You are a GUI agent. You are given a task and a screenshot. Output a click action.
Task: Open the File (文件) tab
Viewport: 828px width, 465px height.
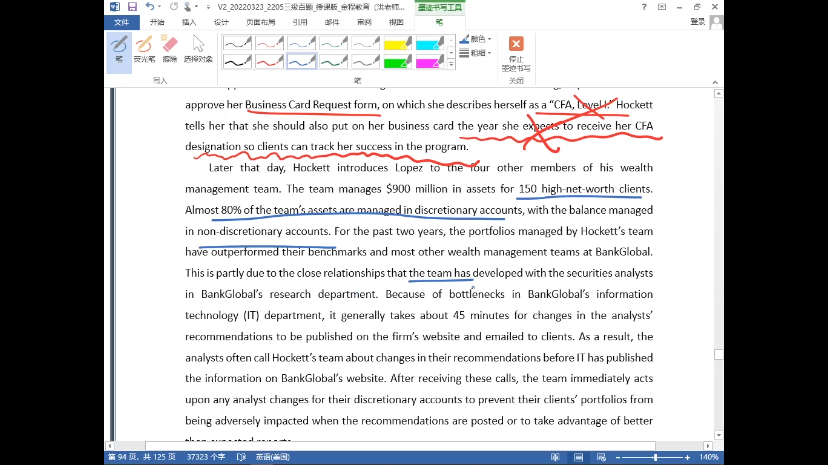[x=120, y=21]
